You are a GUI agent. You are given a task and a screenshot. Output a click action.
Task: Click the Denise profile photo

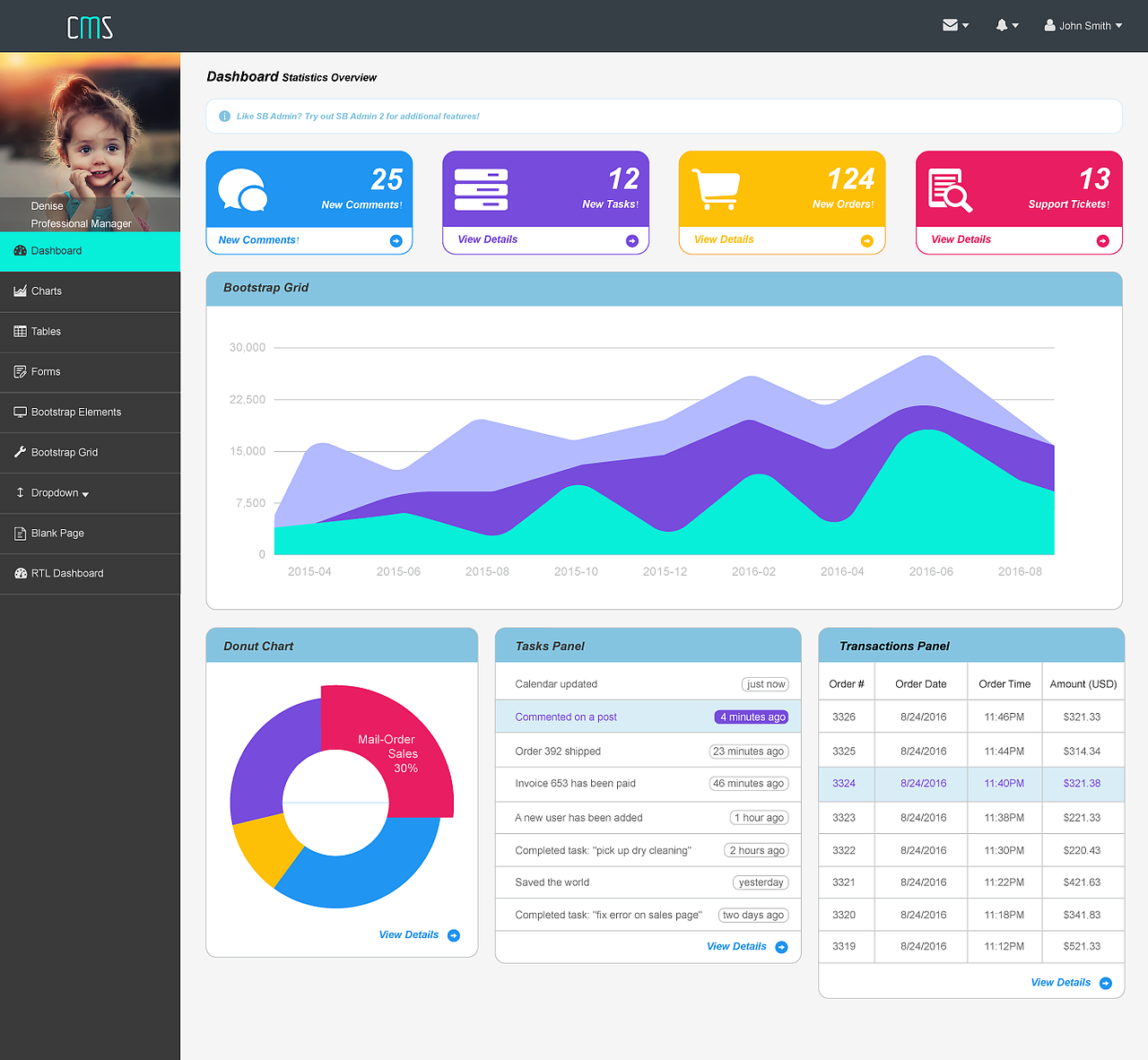coord(90,142)
